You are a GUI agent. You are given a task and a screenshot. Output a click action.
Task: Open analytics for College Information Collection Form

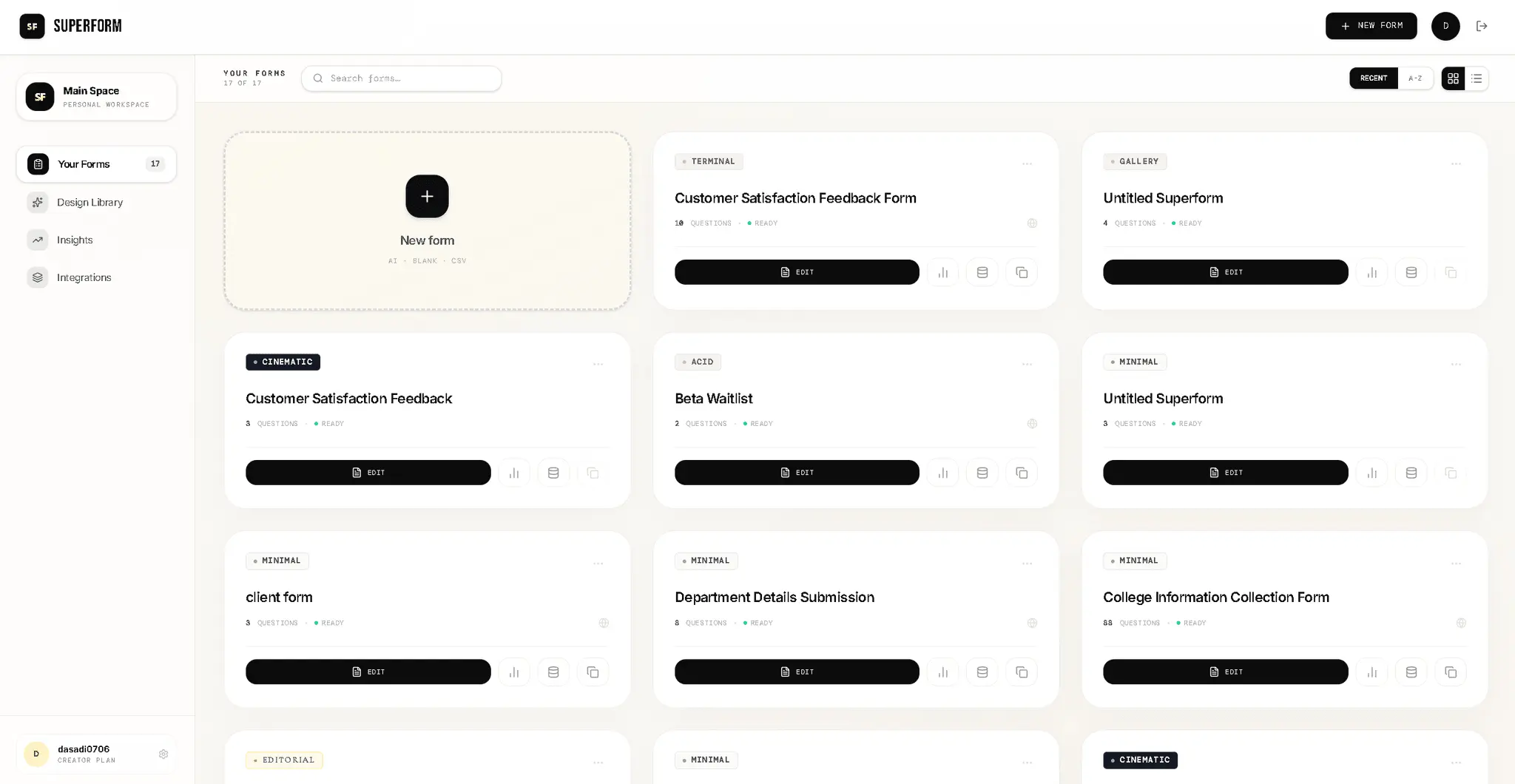point(1371,672)
